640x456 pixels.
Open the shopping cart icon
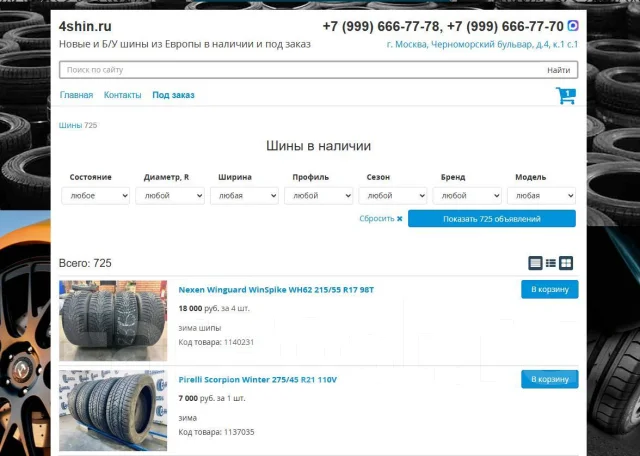566,96
